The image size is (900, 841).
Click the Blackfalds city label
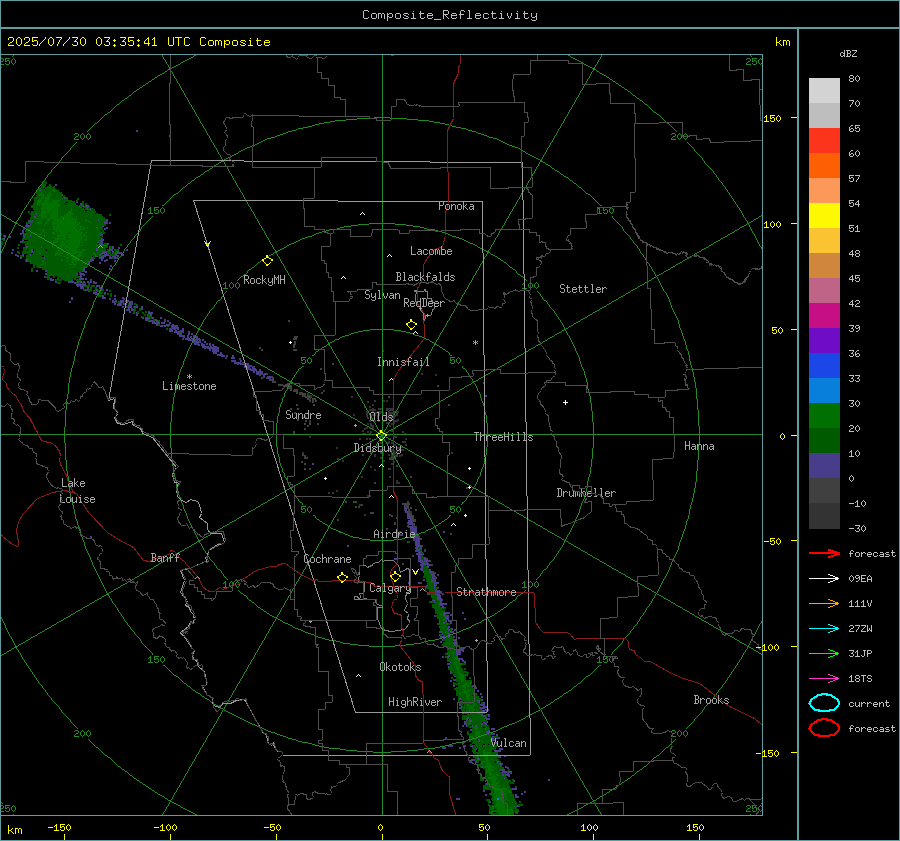point(425,277)
